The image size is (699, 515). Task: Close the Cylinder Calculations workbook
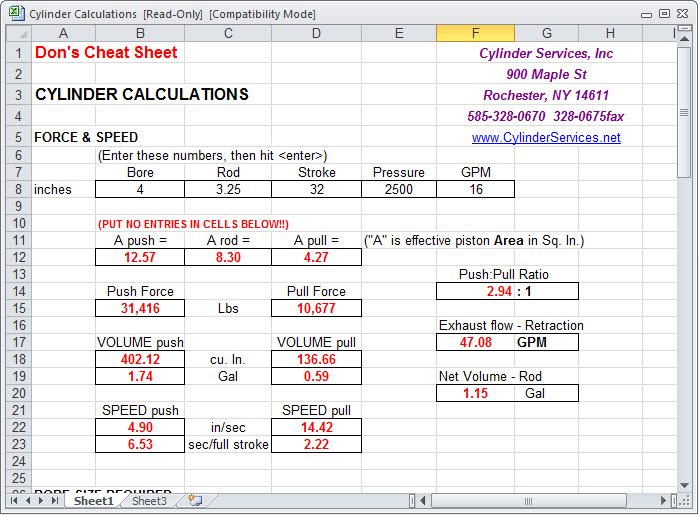682,14
